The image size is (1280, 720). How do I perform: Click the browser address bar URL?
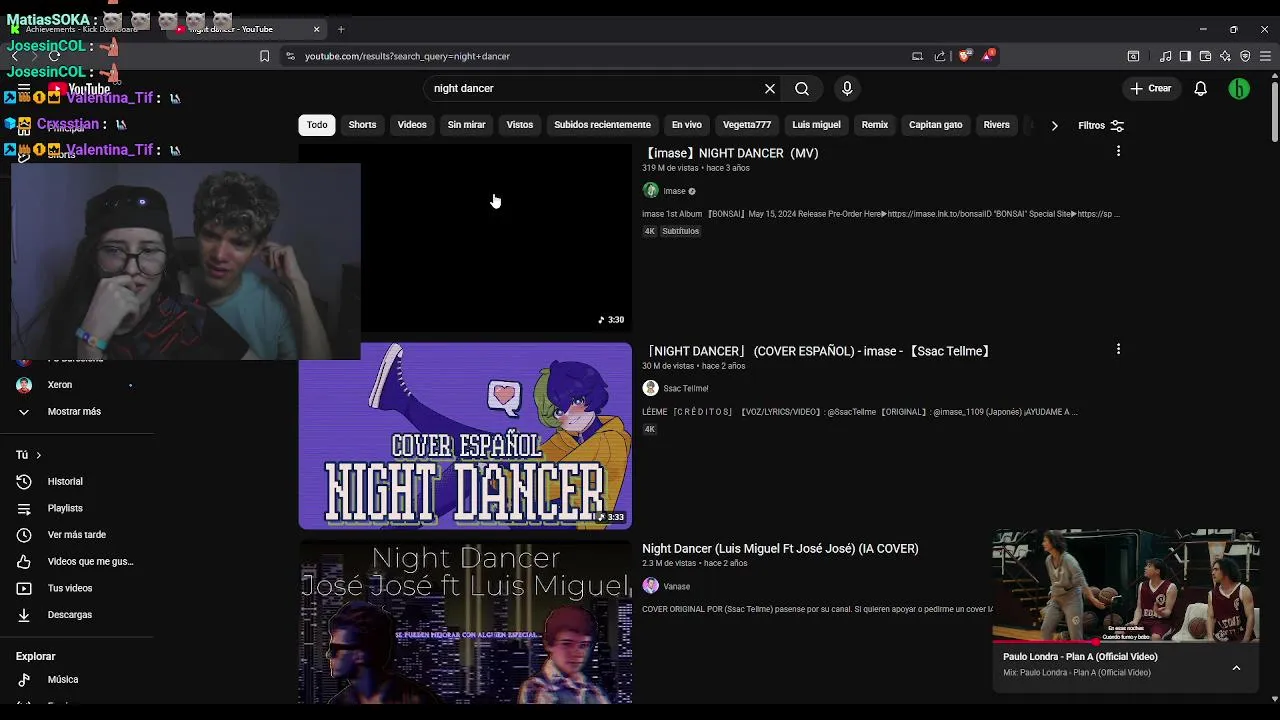407,56
